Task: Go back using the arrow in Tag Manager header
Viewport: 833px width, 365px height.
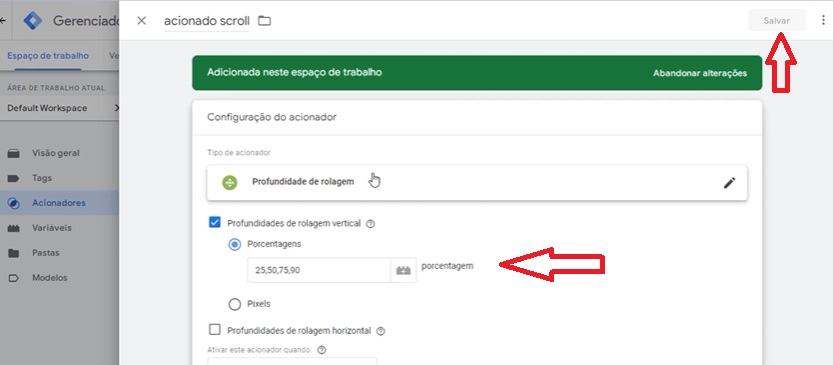Action: 3,21
